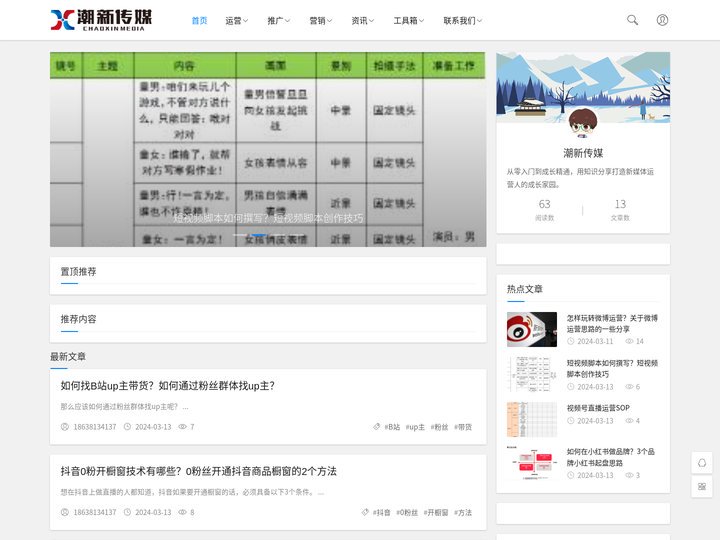
Task: Expand the 推广 menu
Action: point(279,20)
